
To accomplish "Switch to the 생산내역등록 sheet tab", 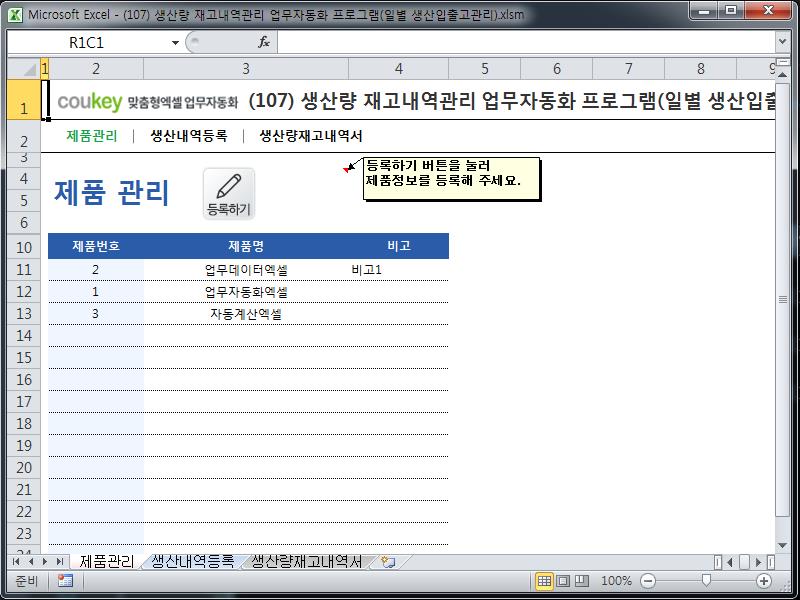I will click(x=193, y=562).
